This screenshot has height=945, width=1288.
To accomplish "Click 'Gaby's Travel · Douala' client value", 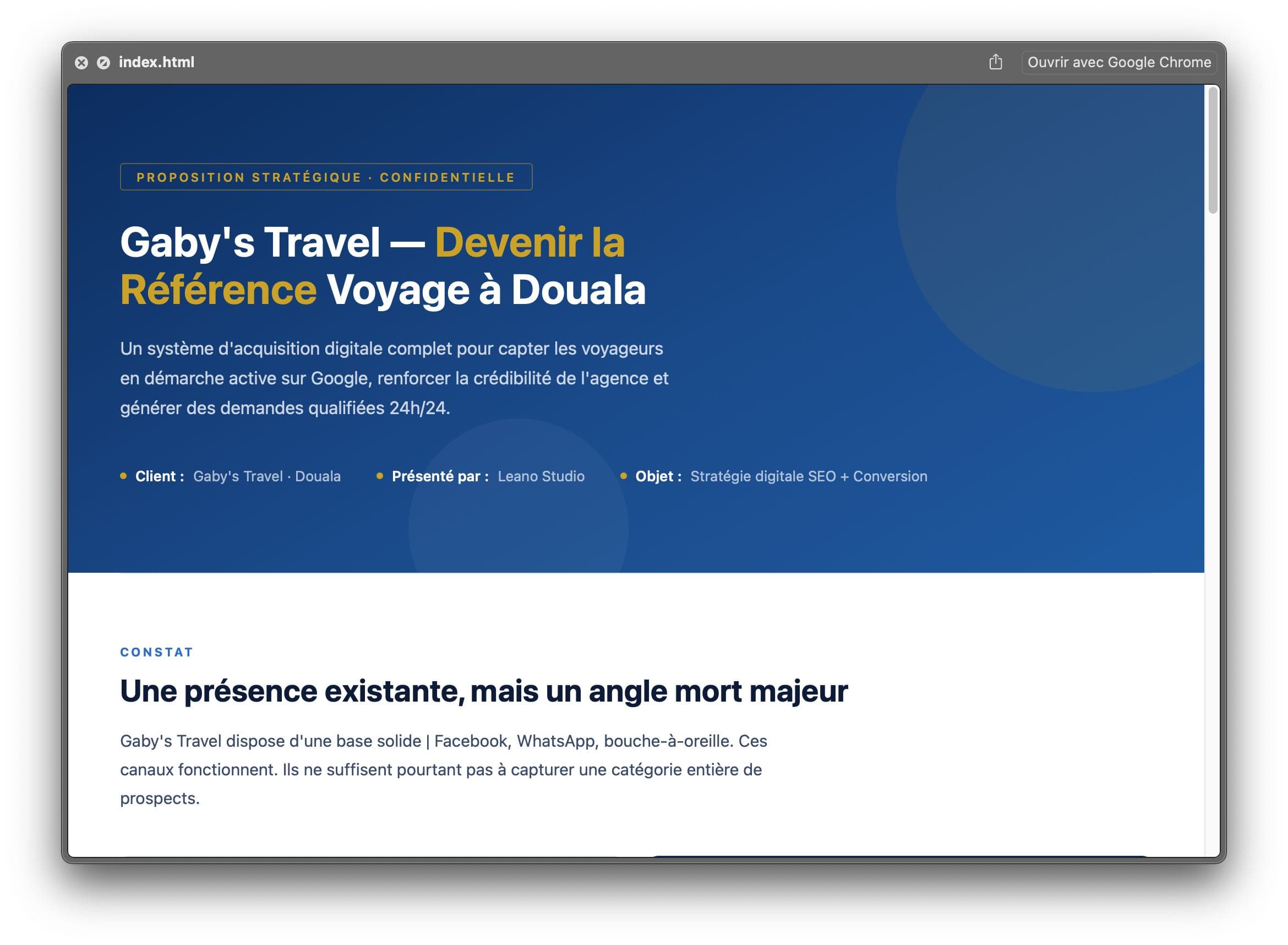I will click(x=267, y=476).
